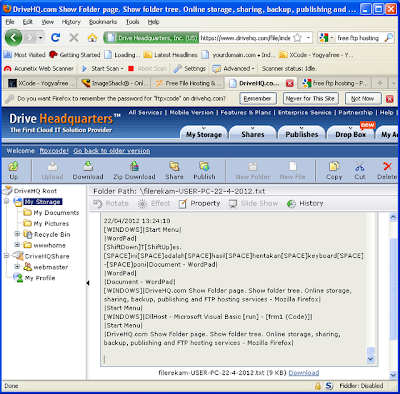
Task: Reload the page with the refresh icon
Action: click(x=55, y=38)
